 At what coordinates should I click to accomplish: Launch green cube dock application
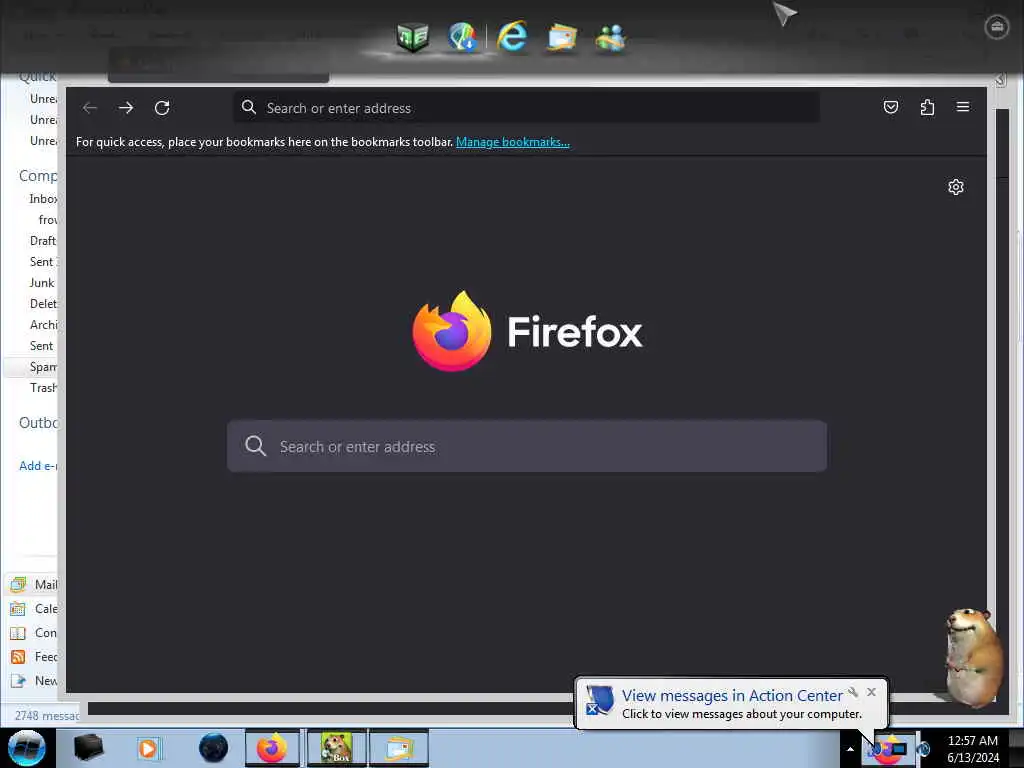tap(413, 37)
